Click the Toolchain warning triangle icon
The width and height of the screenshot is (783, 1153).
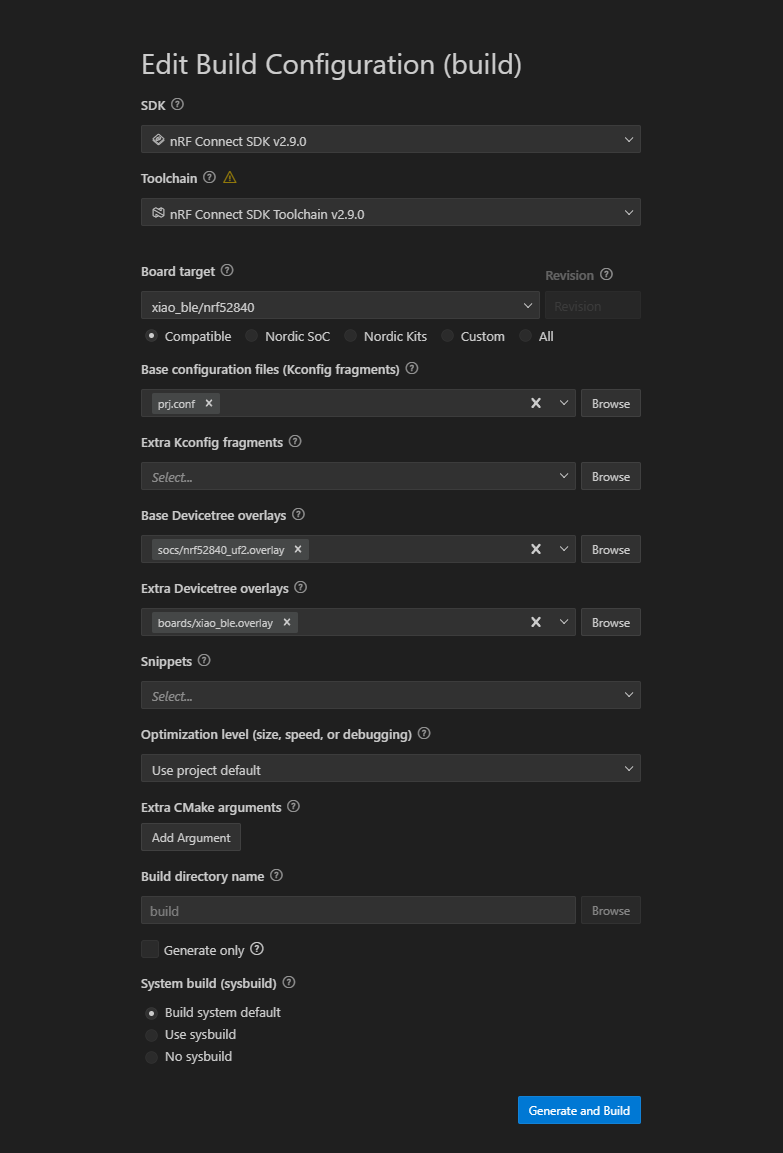pos(230,177)
